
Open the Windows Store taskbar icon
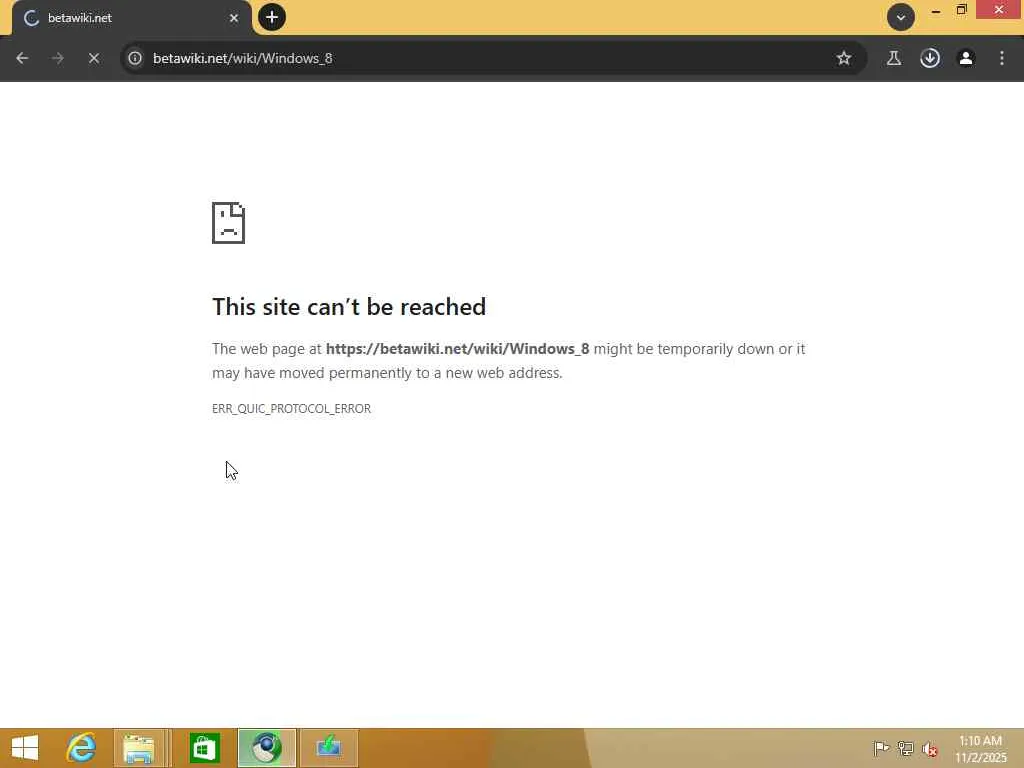[x=204, y=748]
